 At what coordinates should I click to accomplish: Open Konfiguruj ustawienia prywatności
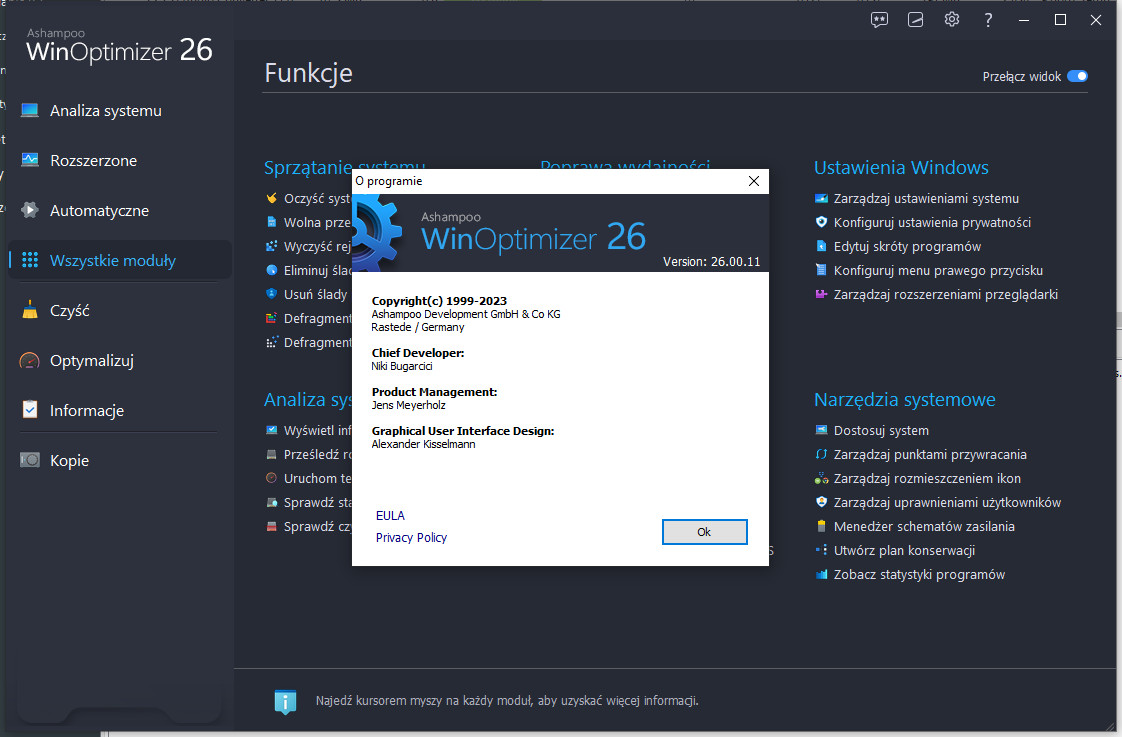(x=932, y=223)
